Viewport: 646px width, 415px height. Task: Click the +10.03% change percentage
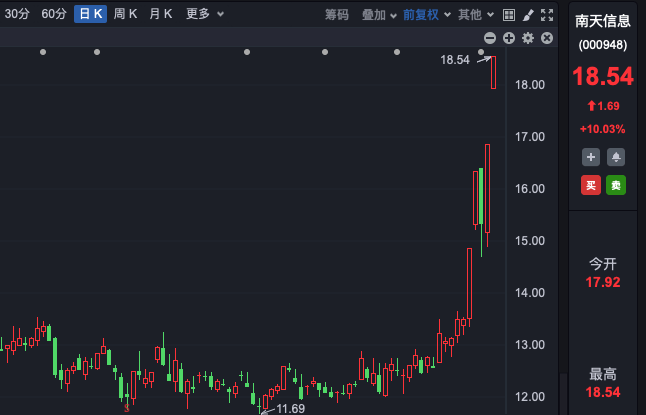pyautogui.click(x=603, y=129)
